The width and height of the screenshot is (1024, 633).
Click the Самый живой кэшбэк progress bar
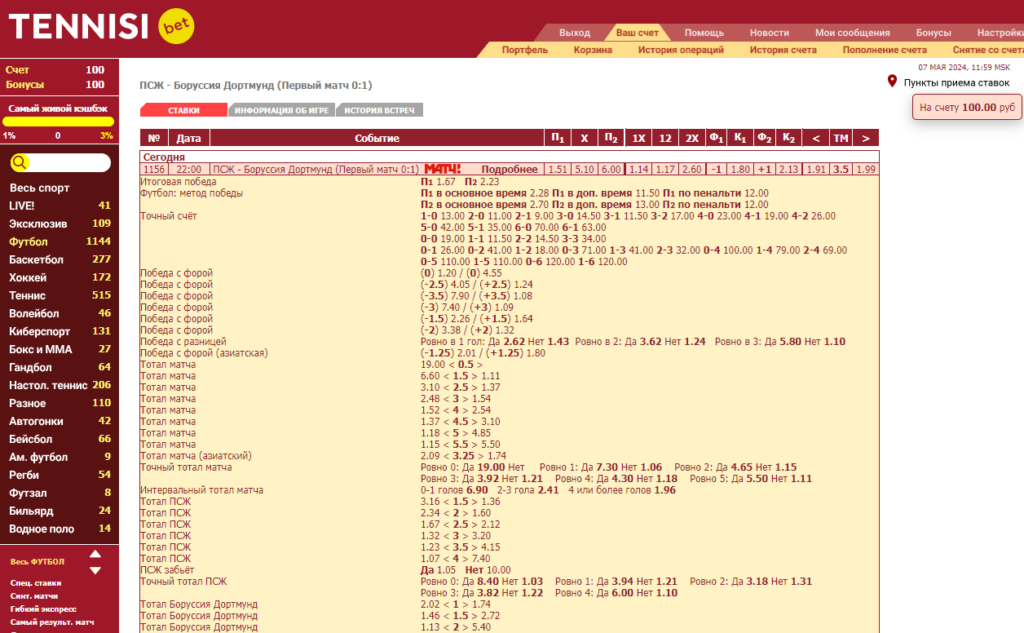pos(58,122)
